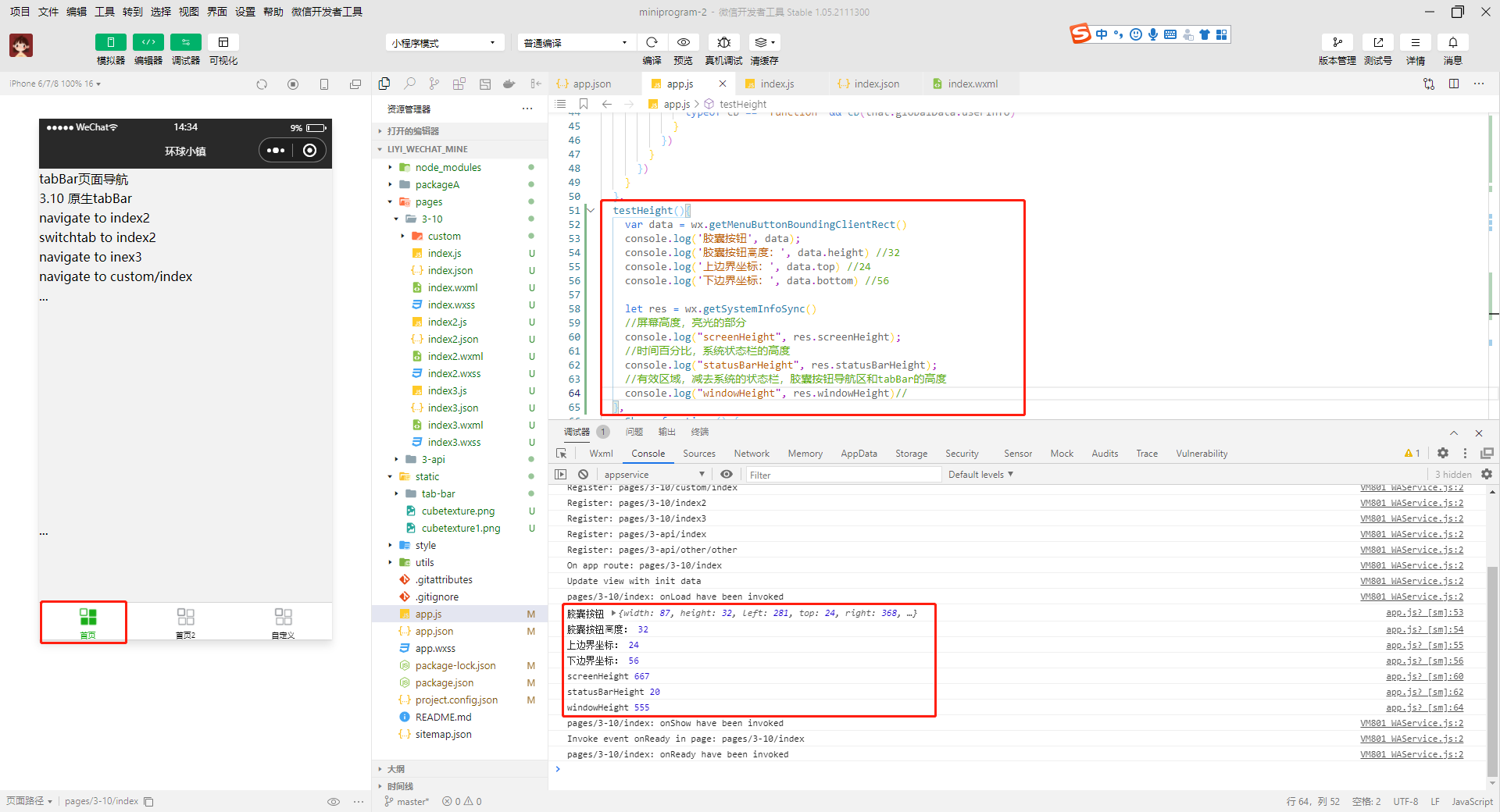Refresh the simulator
This screenshot has height=812, width=1500.
click(x=262, y=84)
